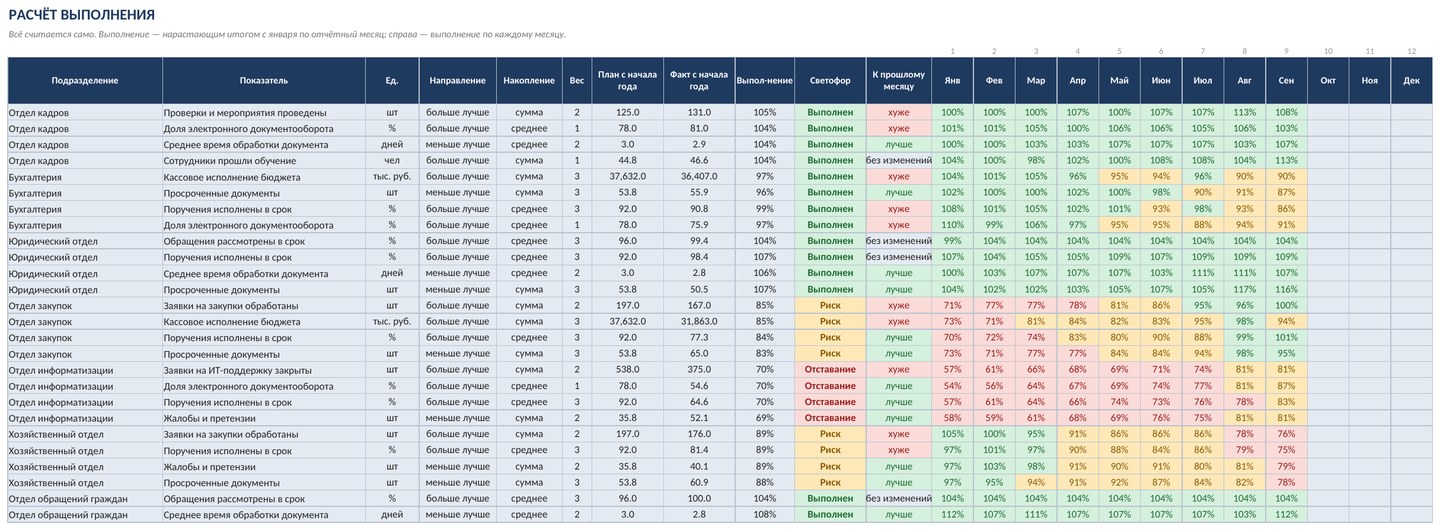
Task: Click the Факт с начала года header
Action: click(699, 80)
